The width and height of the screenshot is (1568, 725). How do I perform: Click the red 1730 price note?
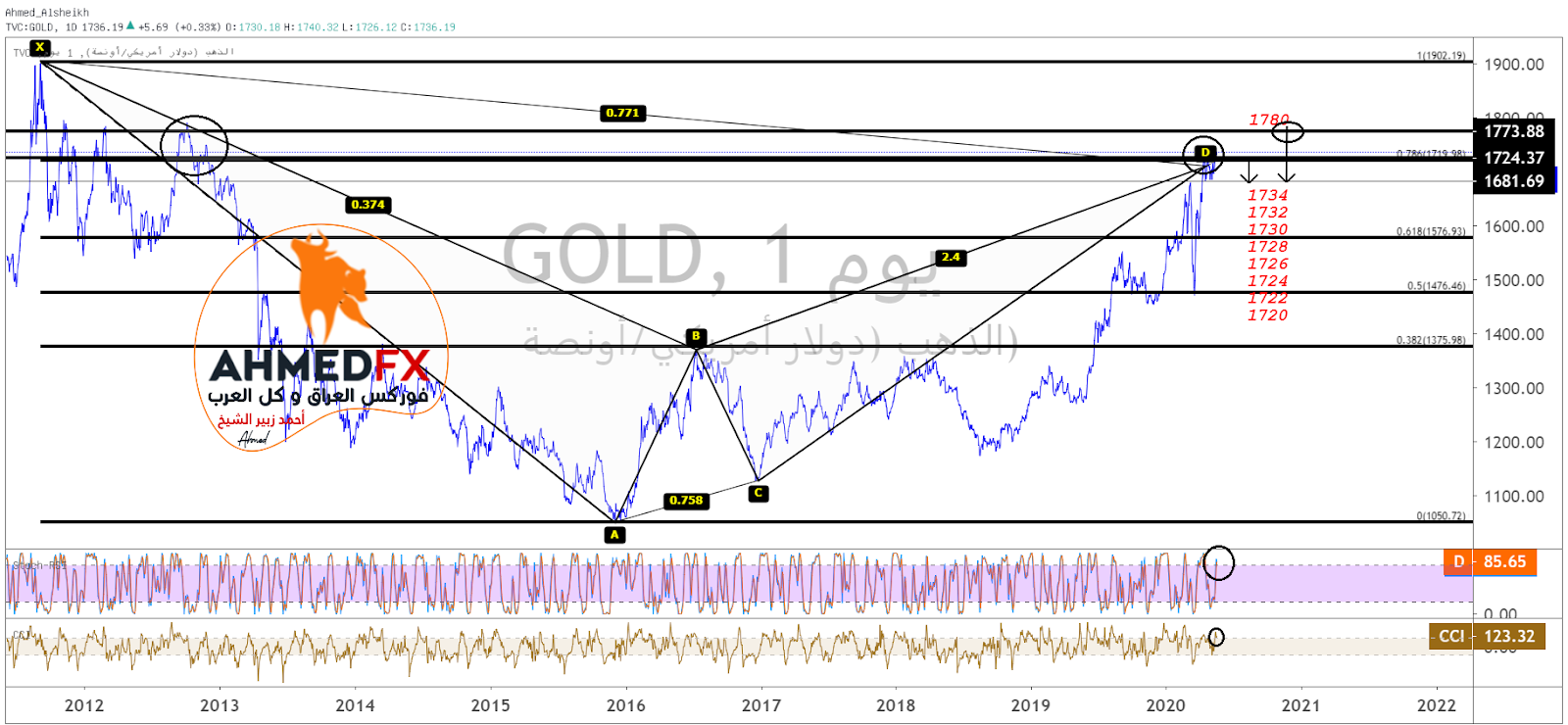(x=1268, y=230)
